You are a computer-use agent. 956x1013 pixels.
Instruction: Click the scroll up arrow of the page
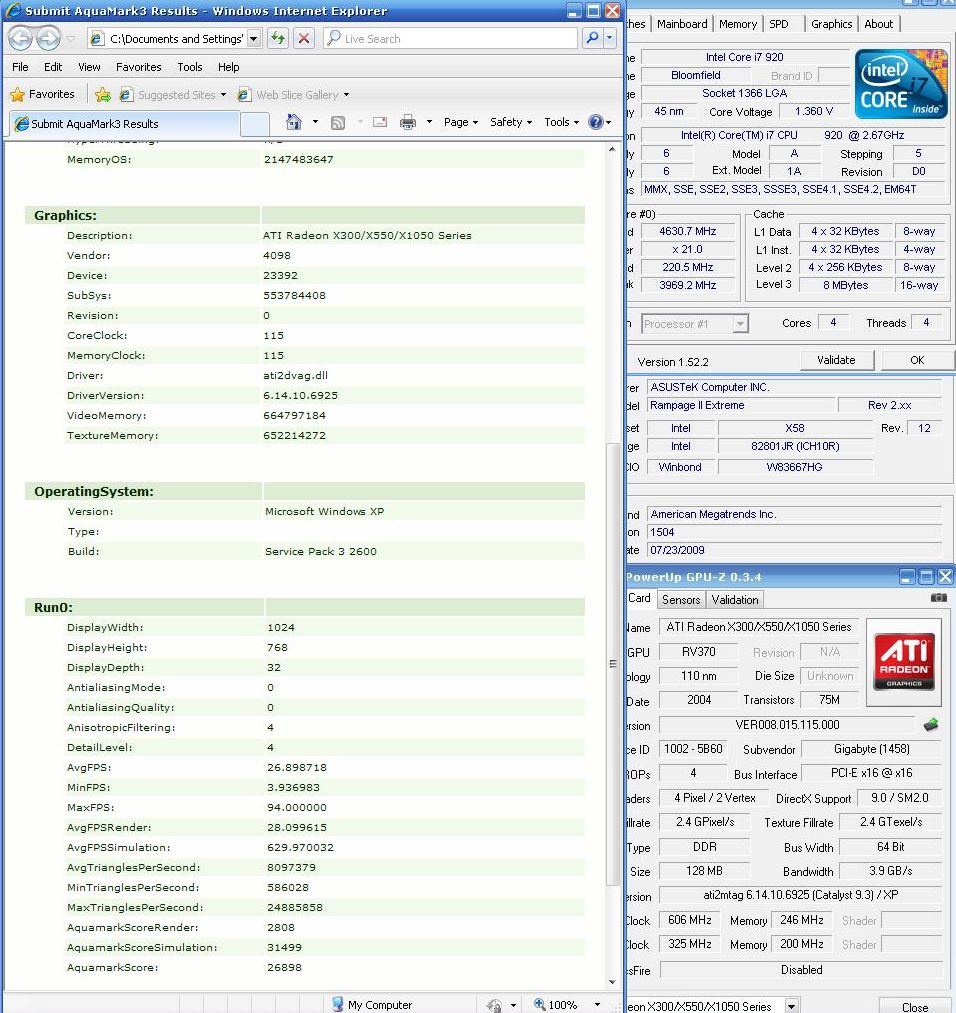[x=612, y=149]
